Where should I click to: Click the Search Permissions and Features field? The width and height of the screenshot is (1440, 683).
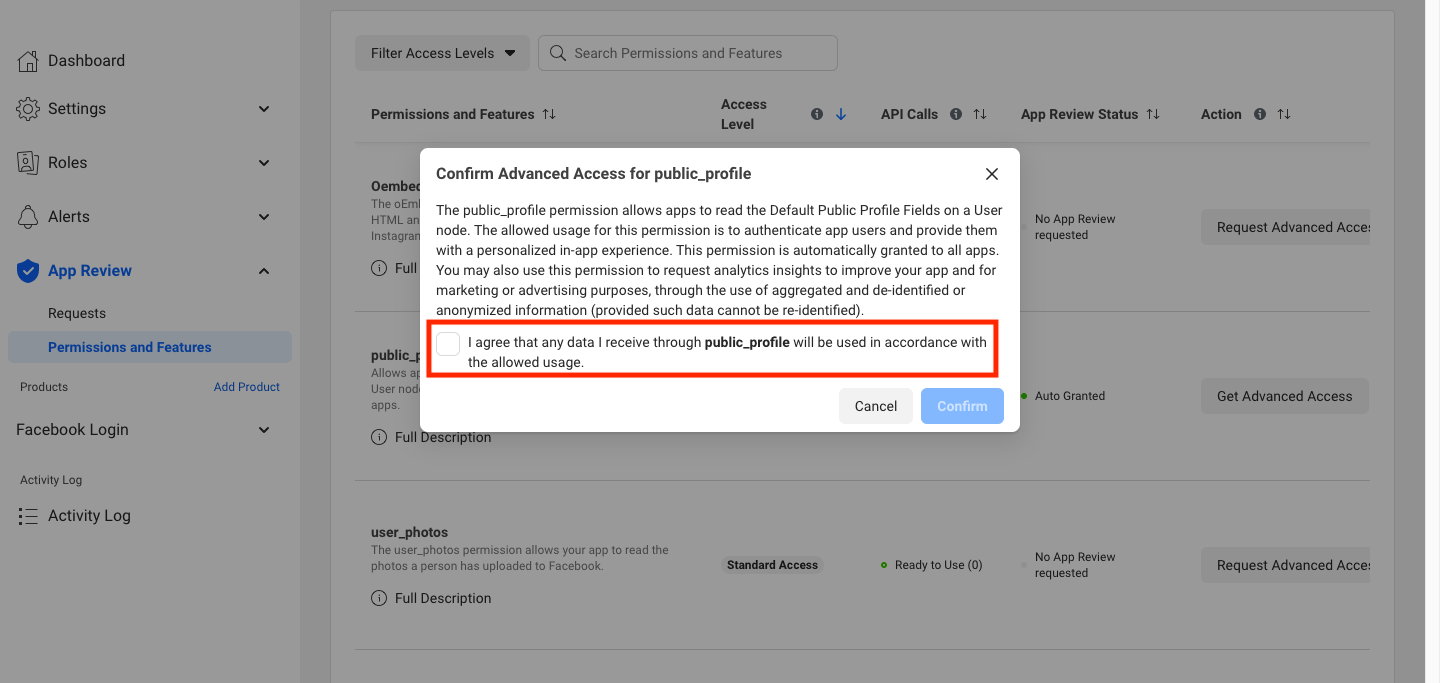point(688,53)
